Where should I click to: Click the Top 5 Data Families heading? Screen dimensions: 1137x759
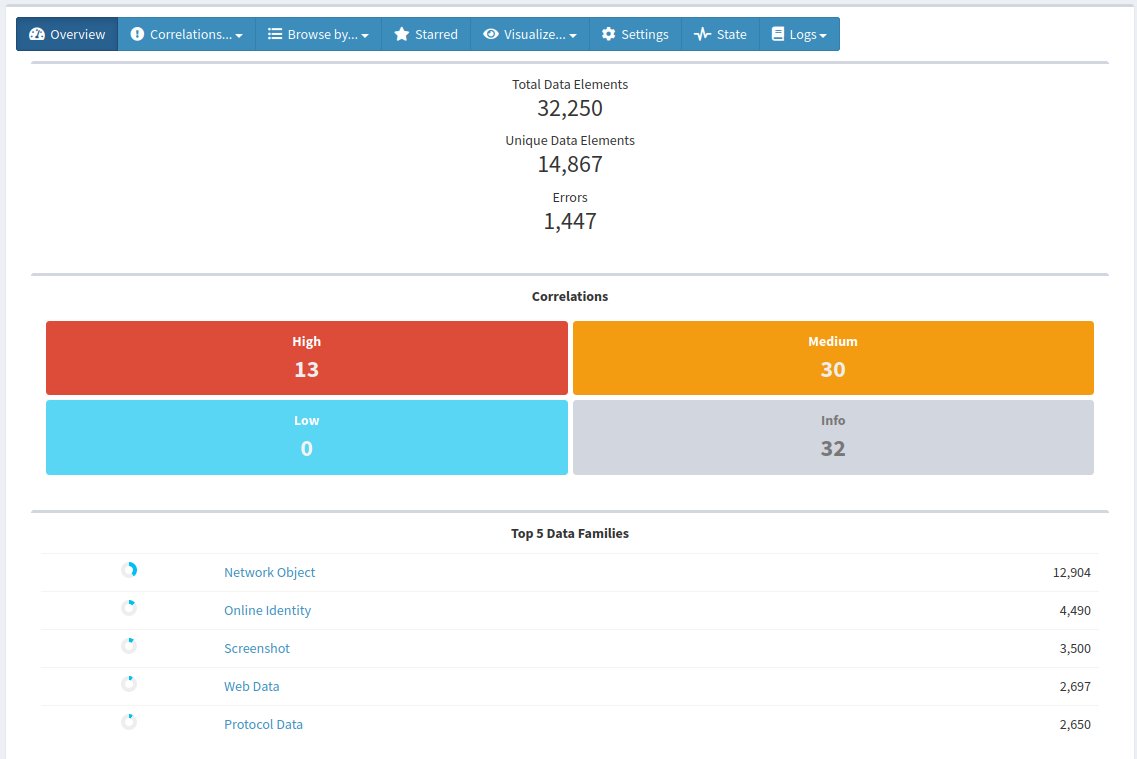(570, 534)
